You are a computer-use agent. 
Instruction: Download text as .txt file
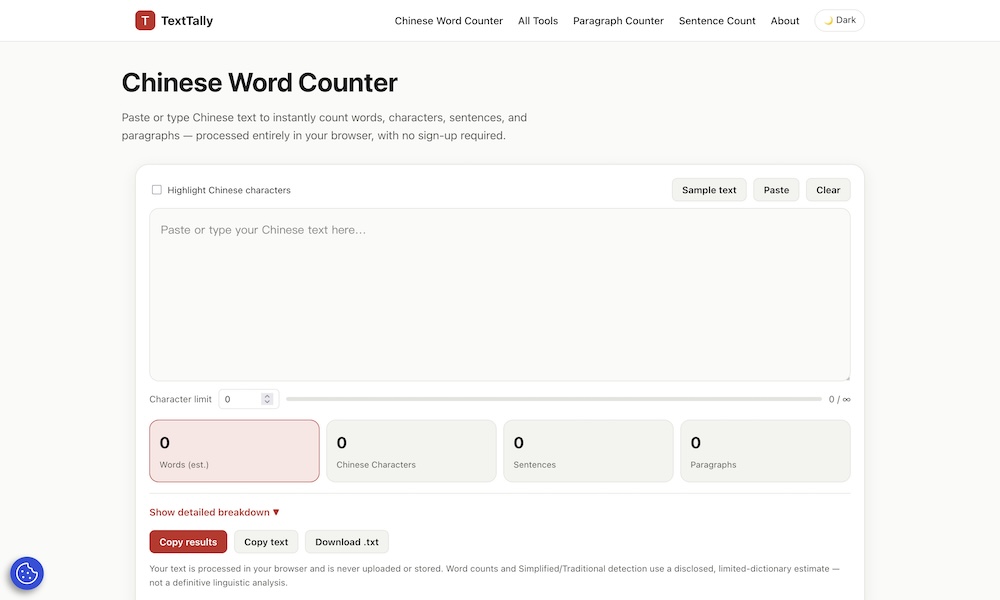(346, 542)
